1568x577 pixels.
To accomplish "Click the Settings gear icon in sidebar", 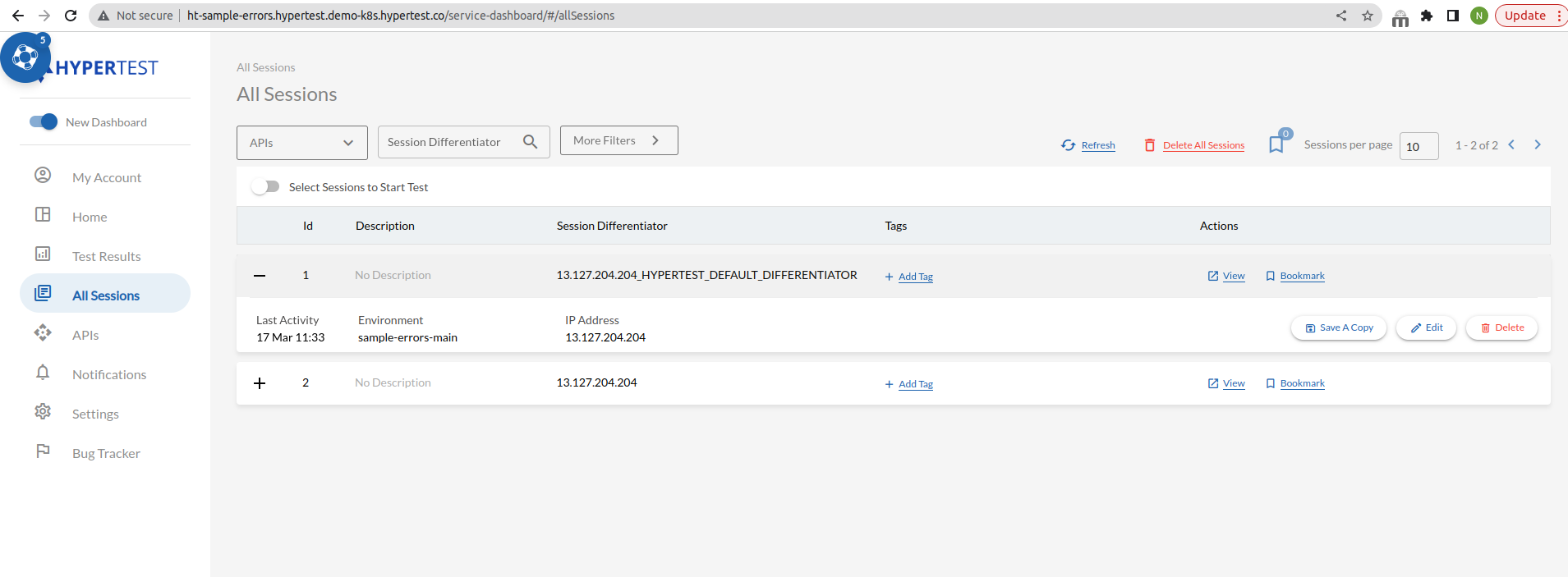I will coord(43,411).
